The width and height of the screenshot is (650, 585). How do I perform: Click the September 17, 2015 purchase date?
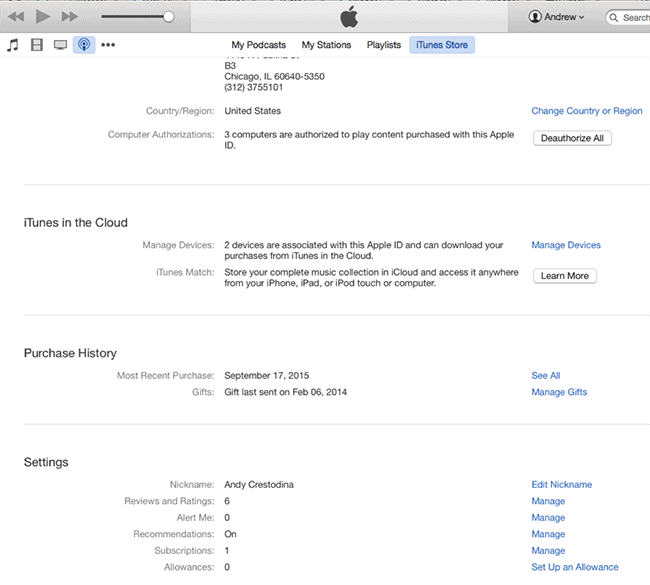point(267,375)
